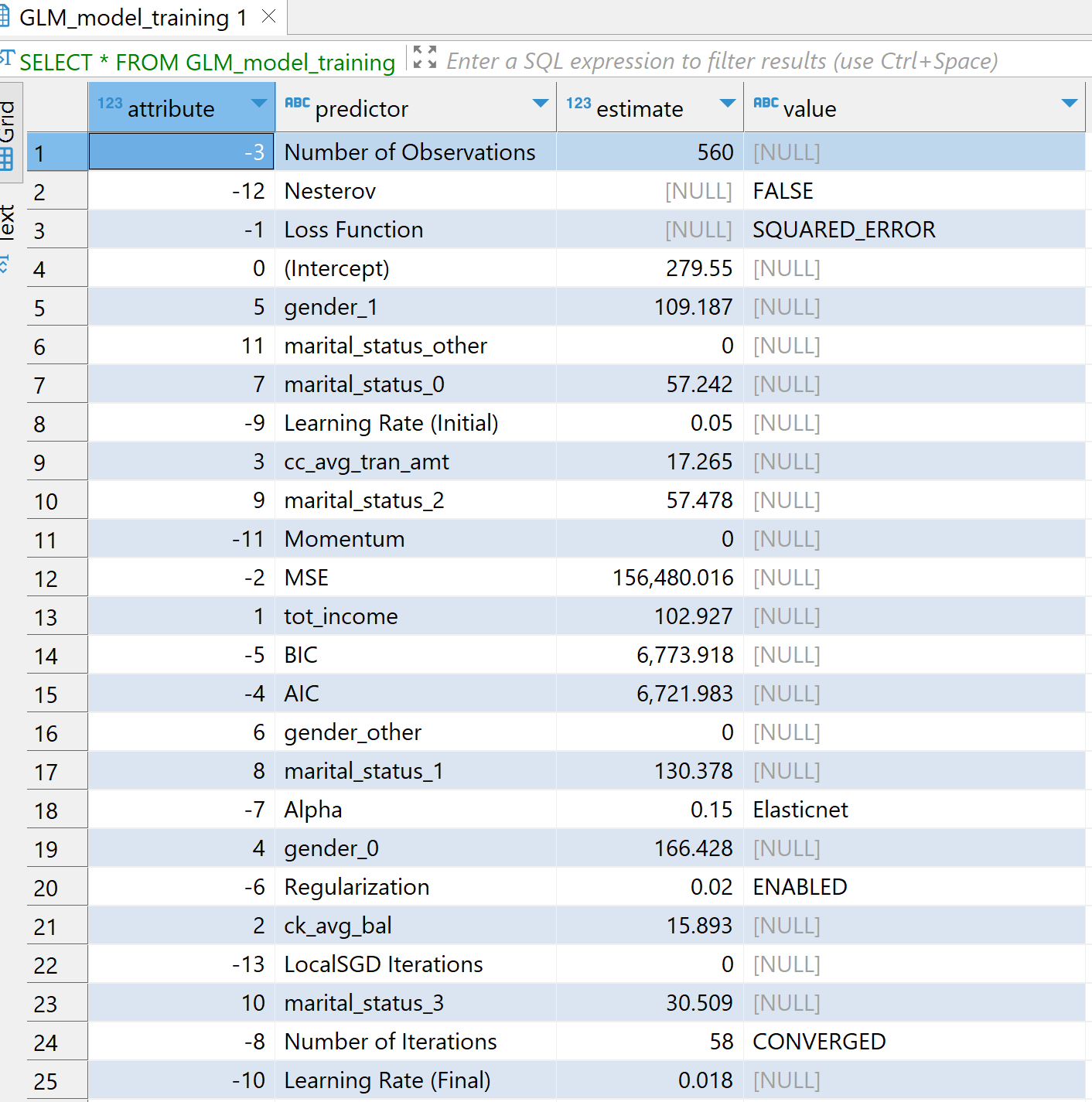Select the 'gender_0' predictor cell
The width and height of the screenshot is (1092, 1102).
[416, 848]
